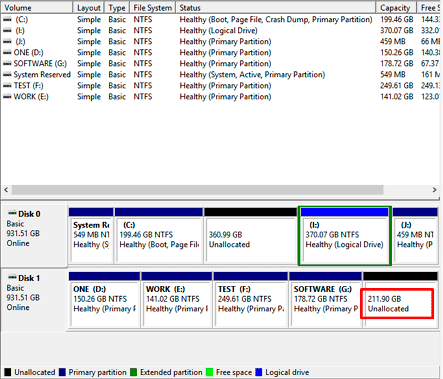The image size is (443, 379).
Task: Click the drive icon beside (I:) volume
Action: tap(7, 31)
